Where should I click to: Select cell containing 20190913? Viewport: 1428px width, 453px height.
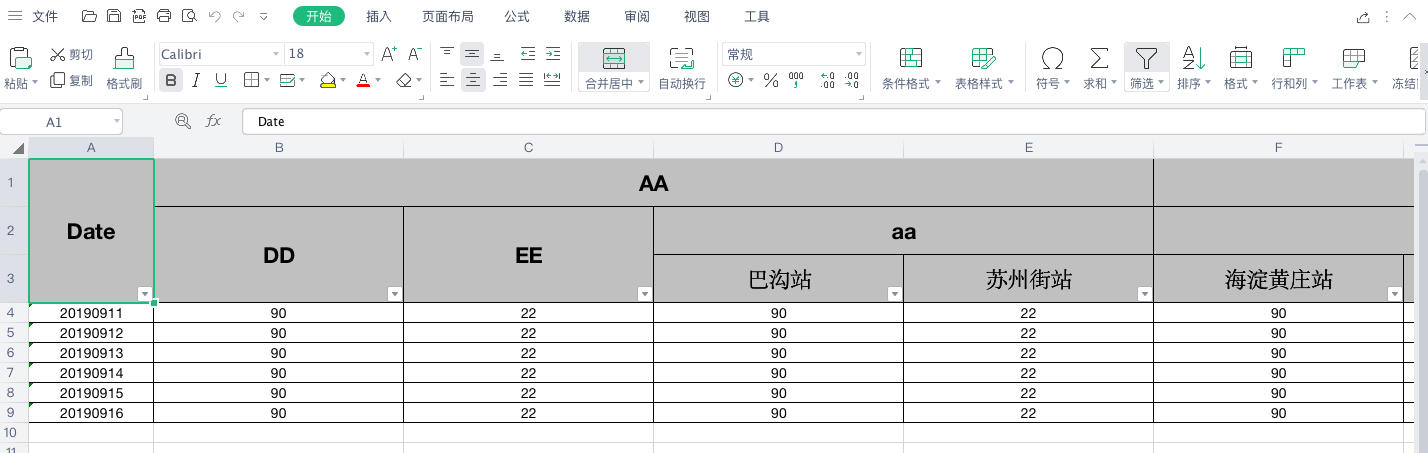(91, 353)
